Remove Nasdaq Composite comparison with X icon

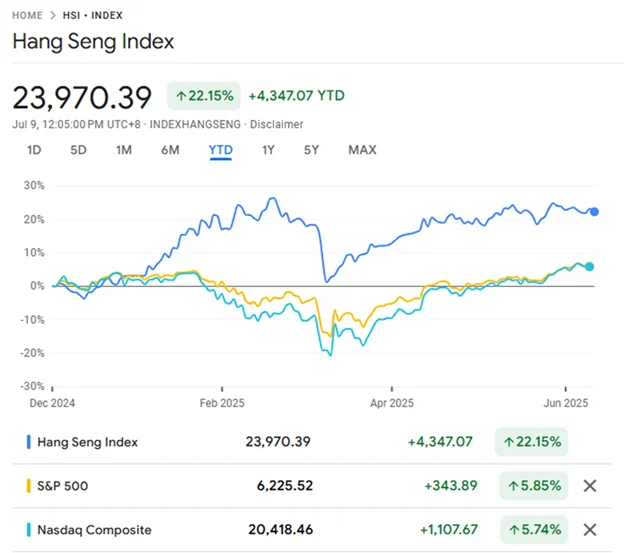point(590,530)
